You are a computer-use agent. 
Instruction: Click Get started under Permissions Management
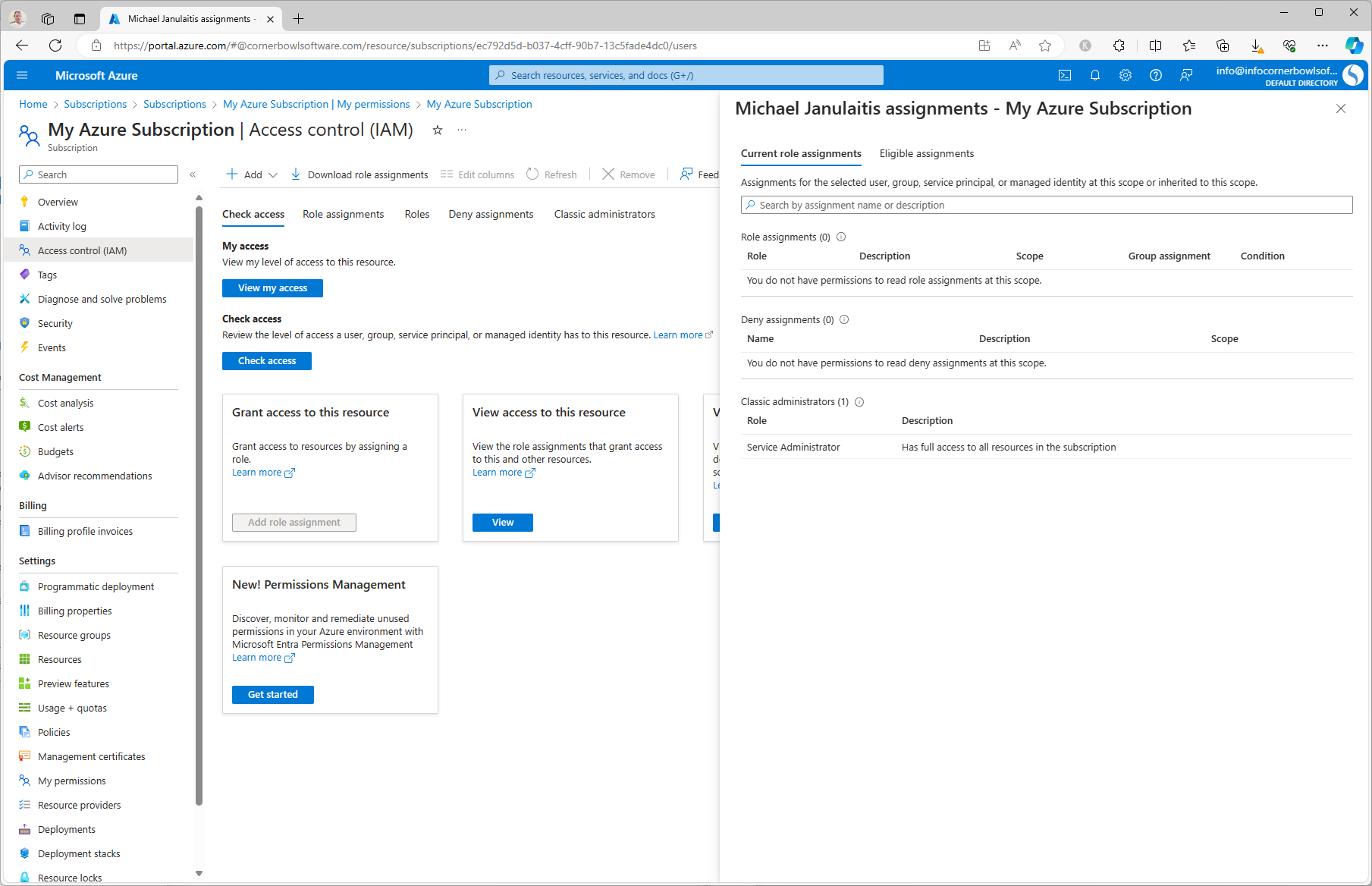272,694
